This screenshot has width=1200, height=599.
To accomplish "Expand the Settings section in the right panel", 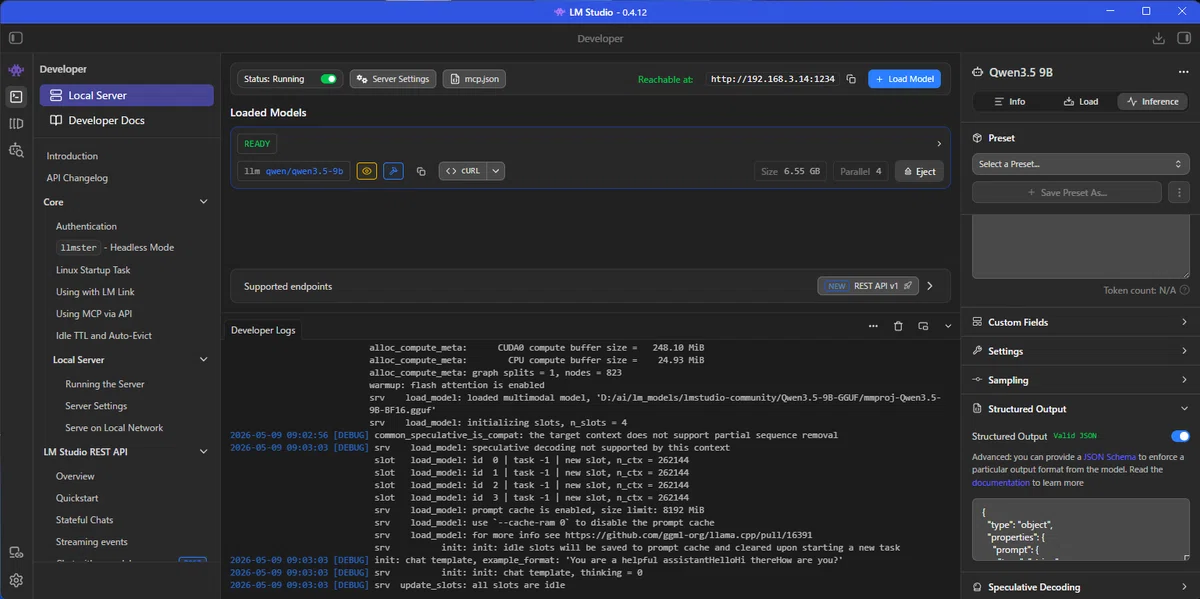I will click(1081, 351).
